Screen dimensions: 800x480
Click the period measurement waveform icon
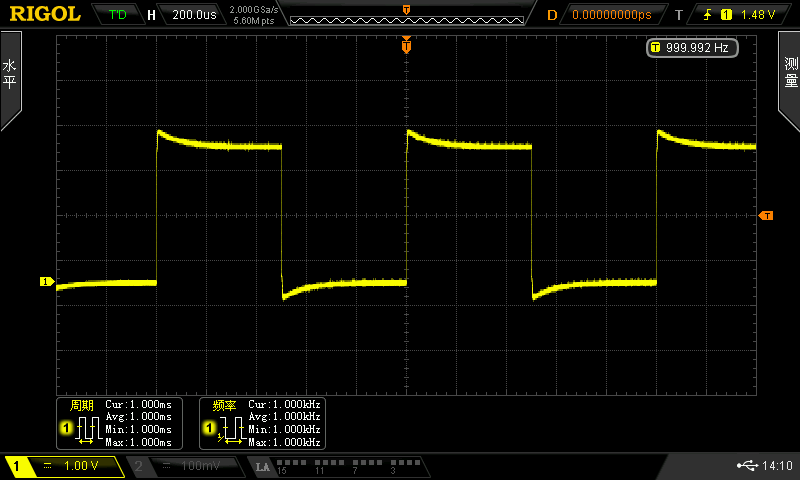pos(88,428)
